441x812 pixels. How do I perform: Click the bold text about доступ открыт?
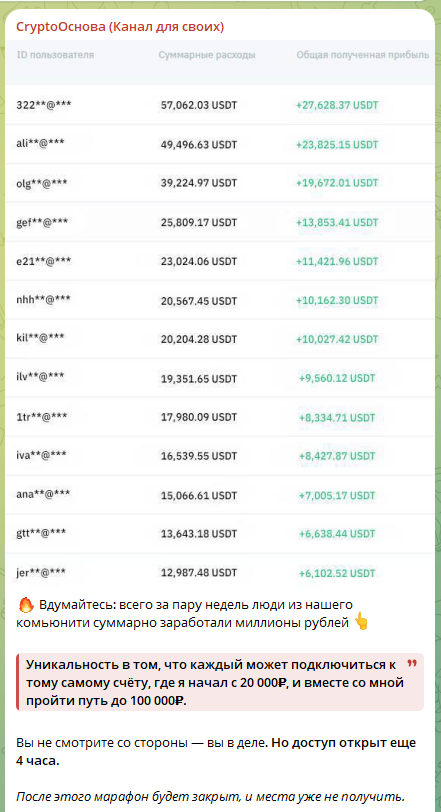click(x=216, y=752)
